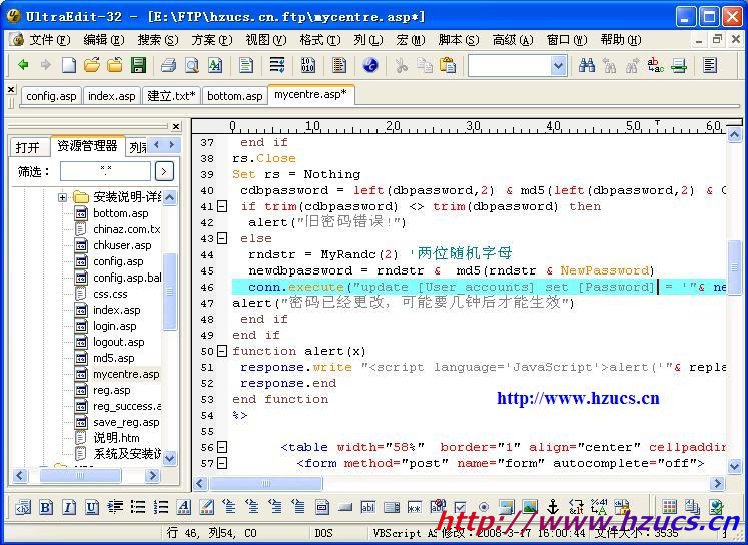This screenshot has width=748, height=545.
Task: Insert anchor using the anchor icon
Action: pyautogui.click(x=553, y=507)
